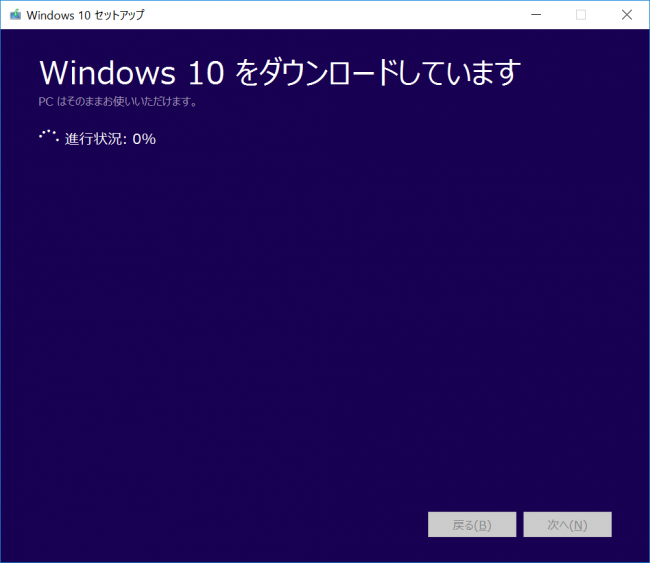This screenshot has width=650, height=563.
Task: Click the 'Windows 10 セットアップ' title bar text
Action: (85, 15)
